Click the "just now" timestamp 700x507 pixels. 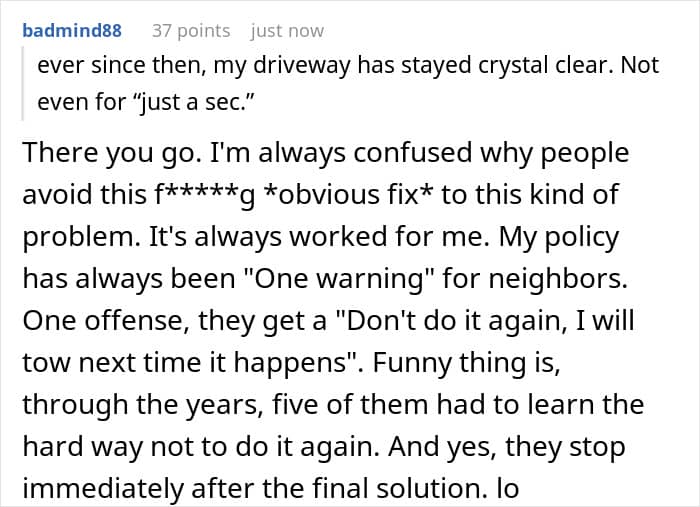[287, 31]
